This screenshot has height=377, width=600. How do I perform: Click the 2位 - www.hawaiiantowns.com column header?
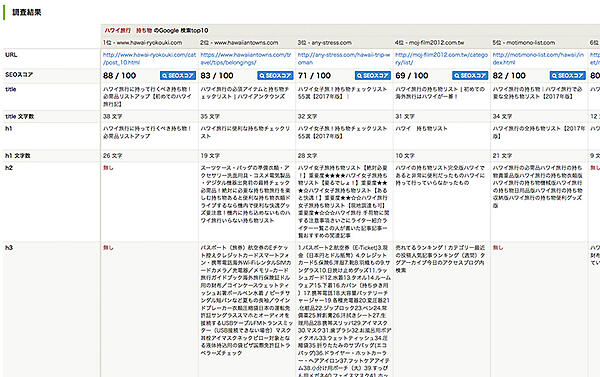coord(239,42)
